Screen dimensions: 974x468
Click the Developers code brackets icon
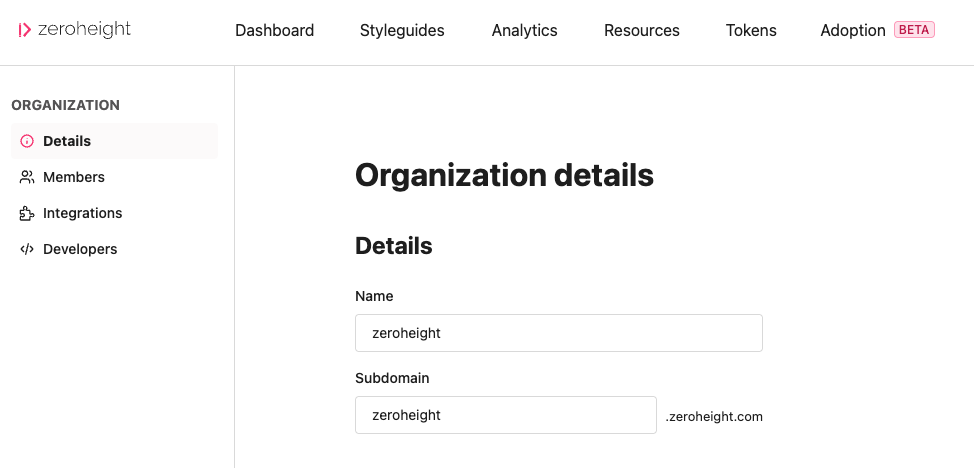point(27,249)
